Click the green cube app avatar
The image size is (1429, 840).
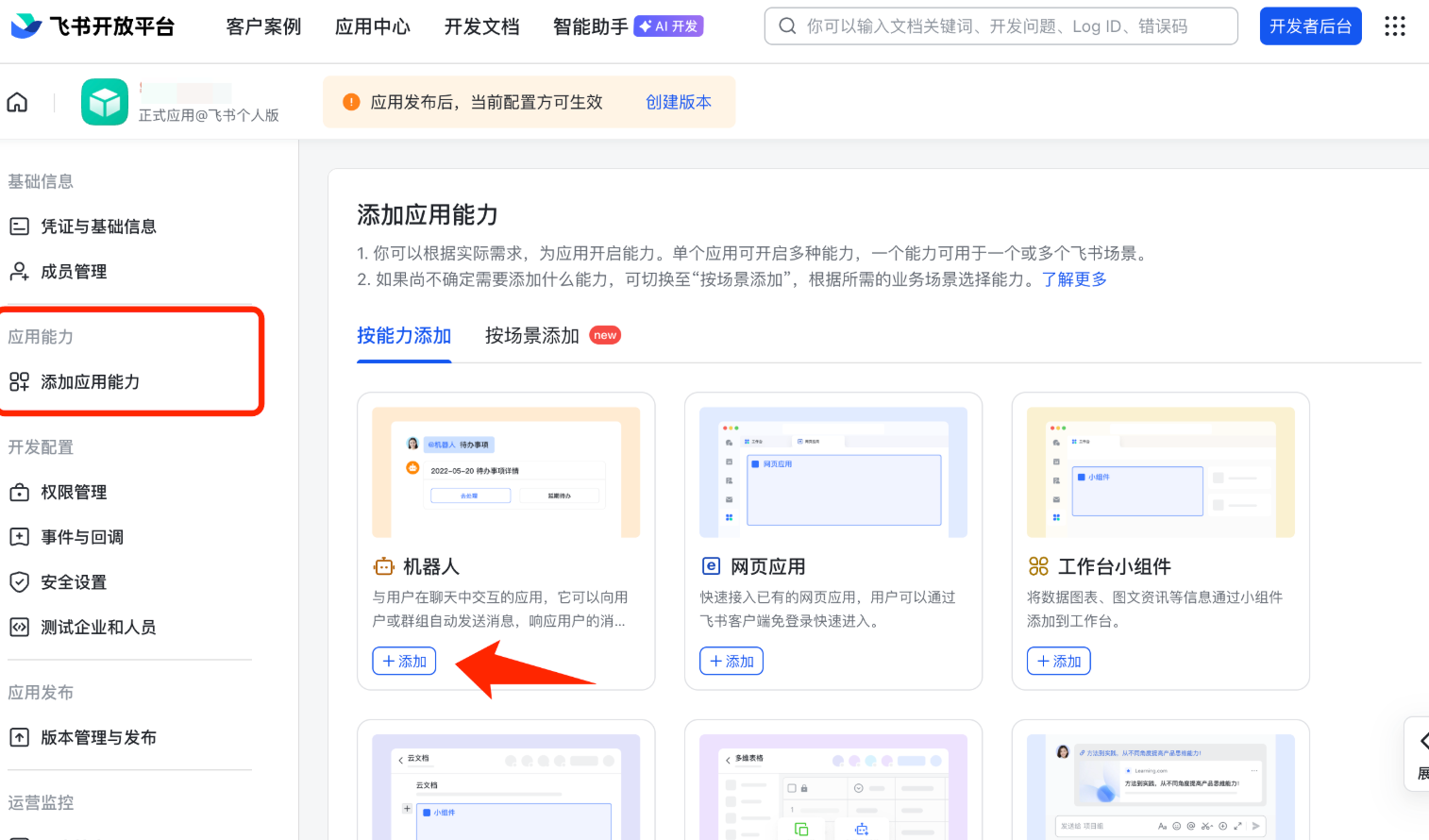105,102
